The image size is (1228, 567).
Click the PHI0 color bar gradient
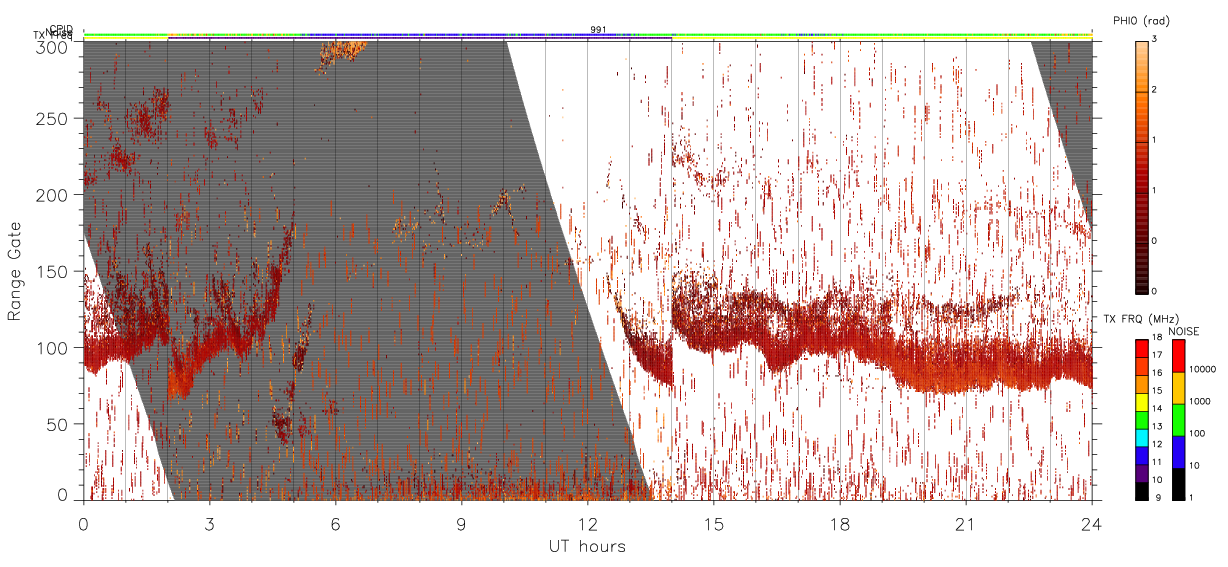tap(1141, 167)
